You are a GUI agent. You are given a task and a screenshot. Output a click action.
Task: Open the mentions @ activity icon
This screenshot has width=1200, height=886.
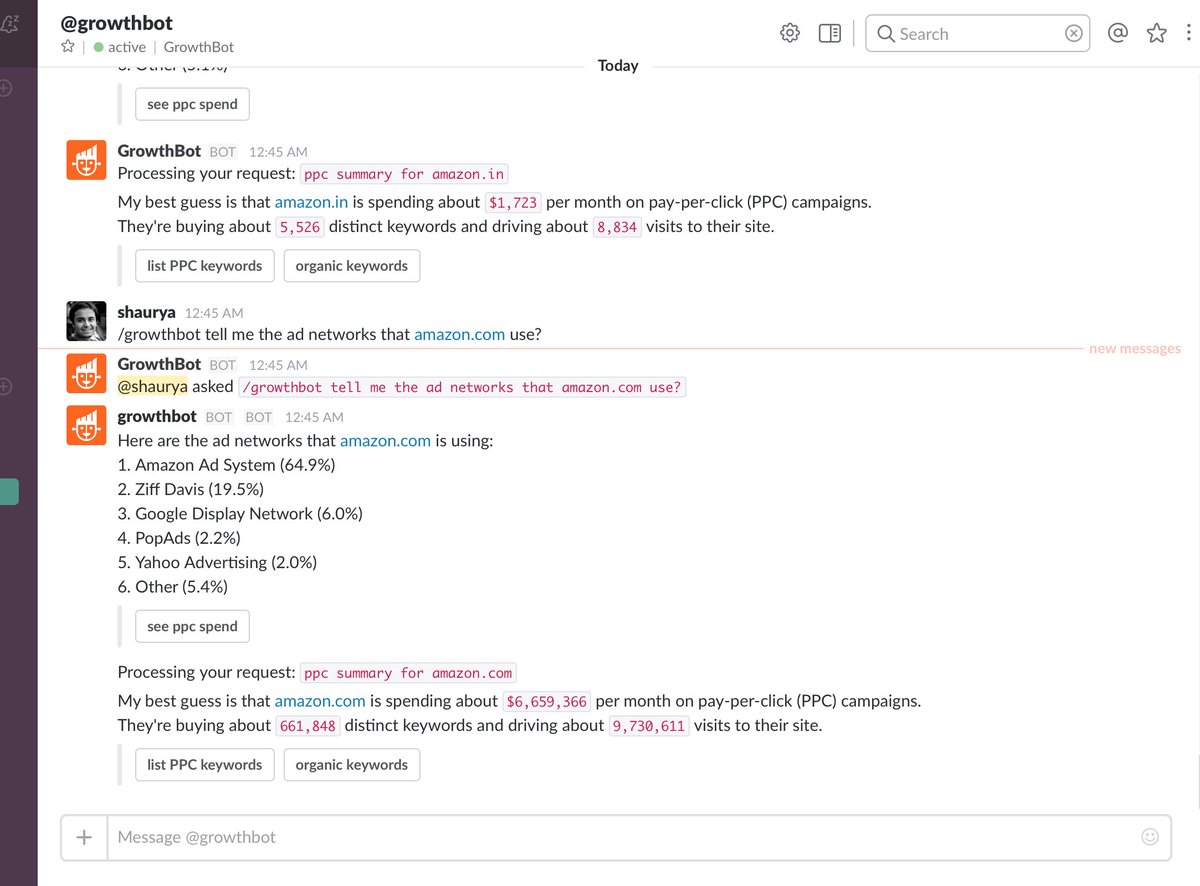pyautogui.click(x=1118, y=33)
